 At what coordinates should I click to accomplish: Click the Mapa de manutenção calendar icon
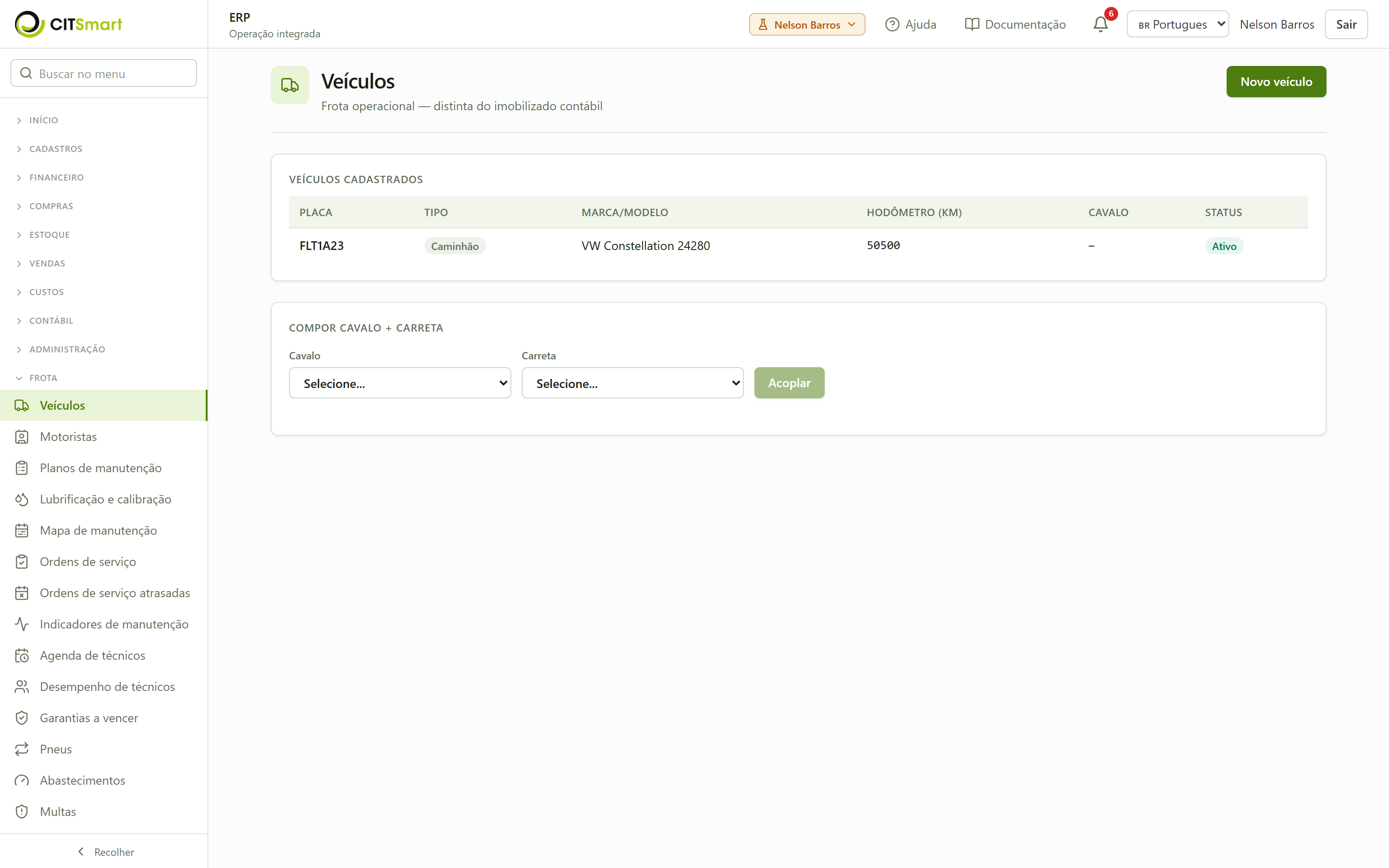pos(22,530)
